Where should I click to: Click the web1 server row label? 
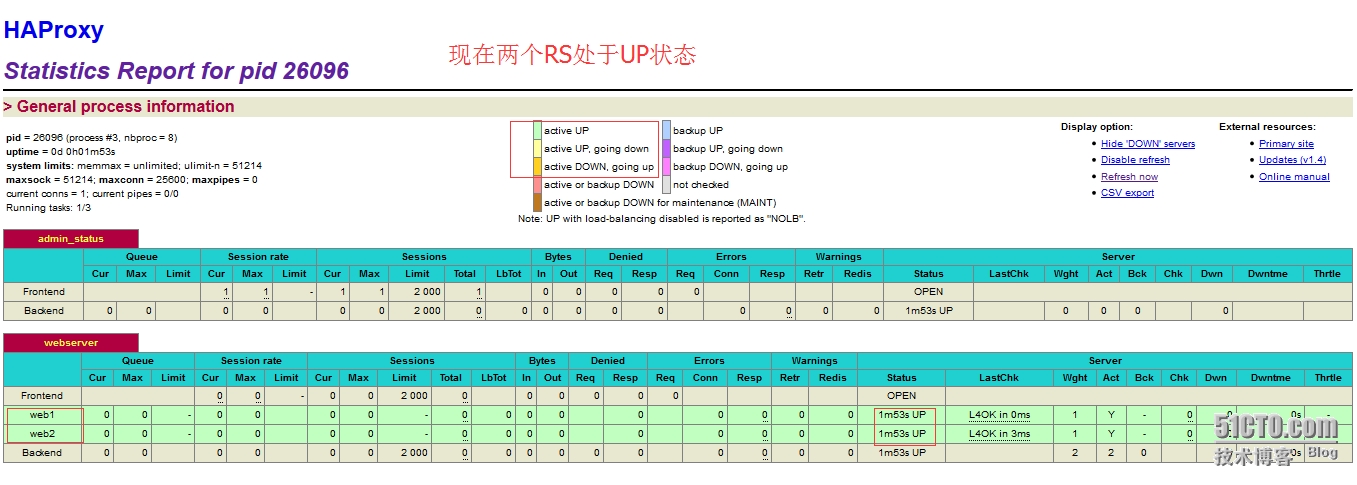pos(42,415)
